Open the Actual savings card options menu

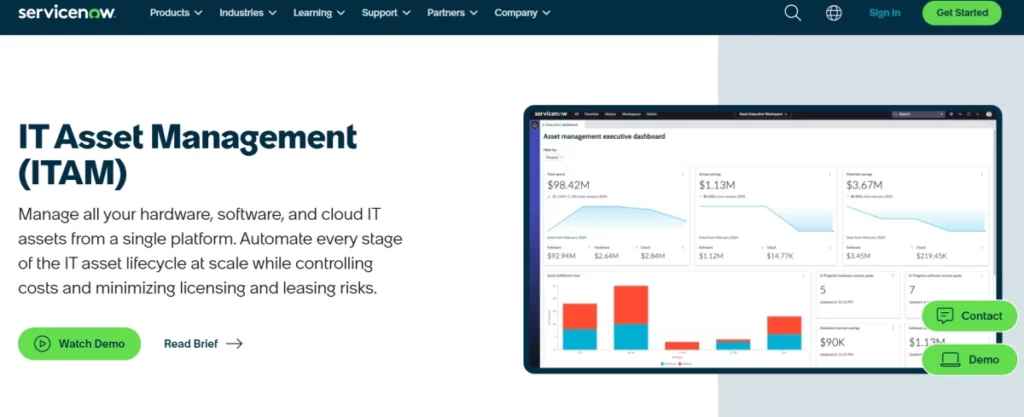[829, 174]
